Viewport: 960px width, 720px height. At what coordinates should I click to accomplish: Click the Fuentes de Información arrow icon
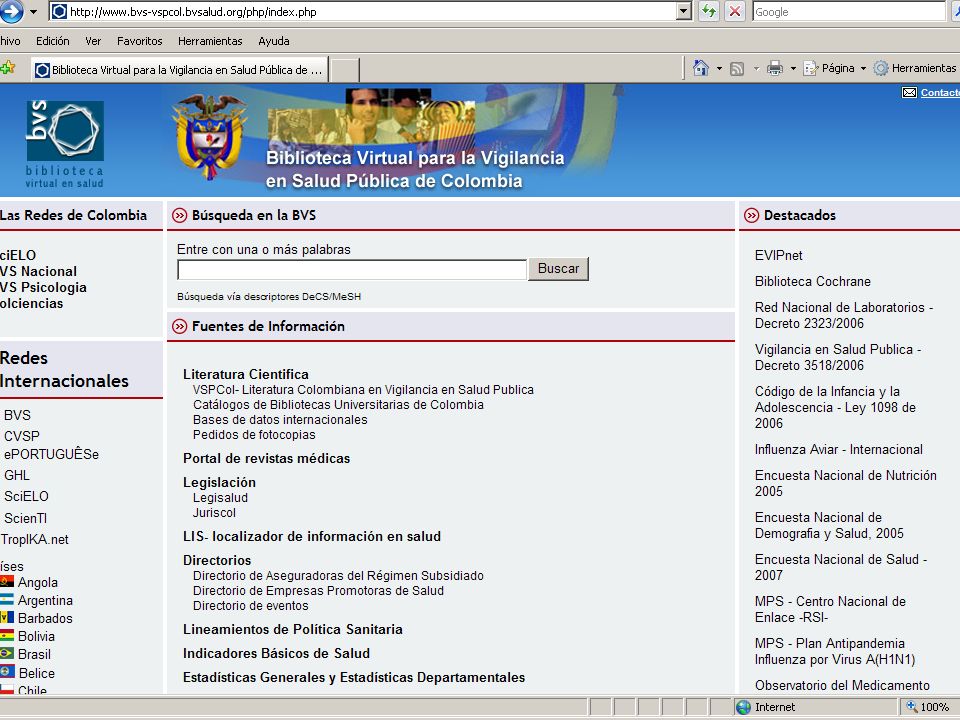pos(179,326)
